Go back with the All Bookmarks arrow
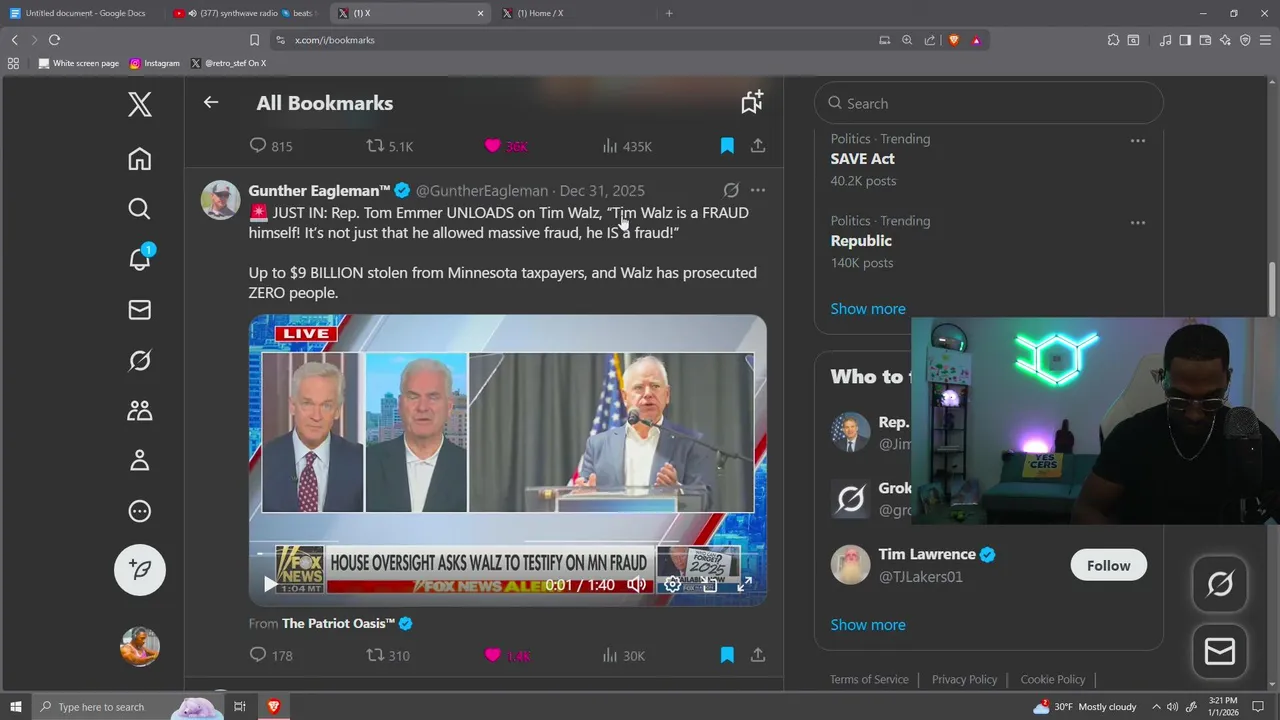The width and height of the screenshot is (1280, 720). (x=211, y=102)
